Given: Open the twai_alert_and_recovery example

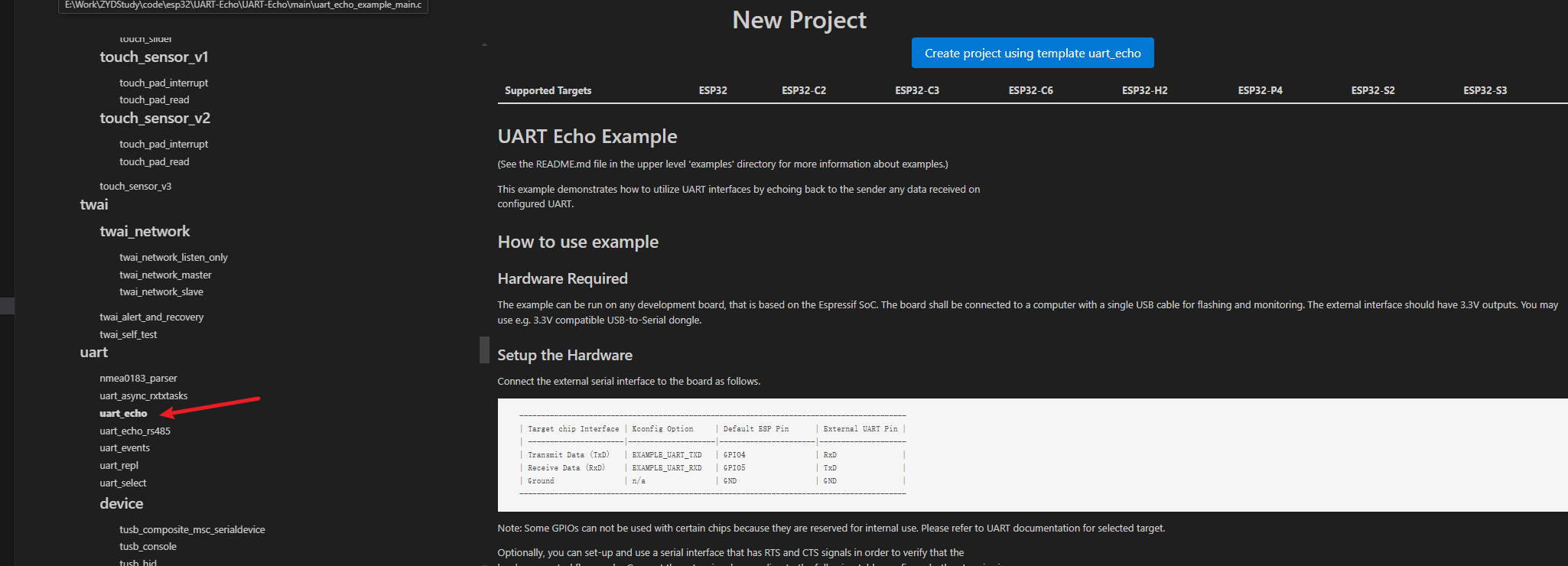Looking at the screenshot, I should 151,317.
